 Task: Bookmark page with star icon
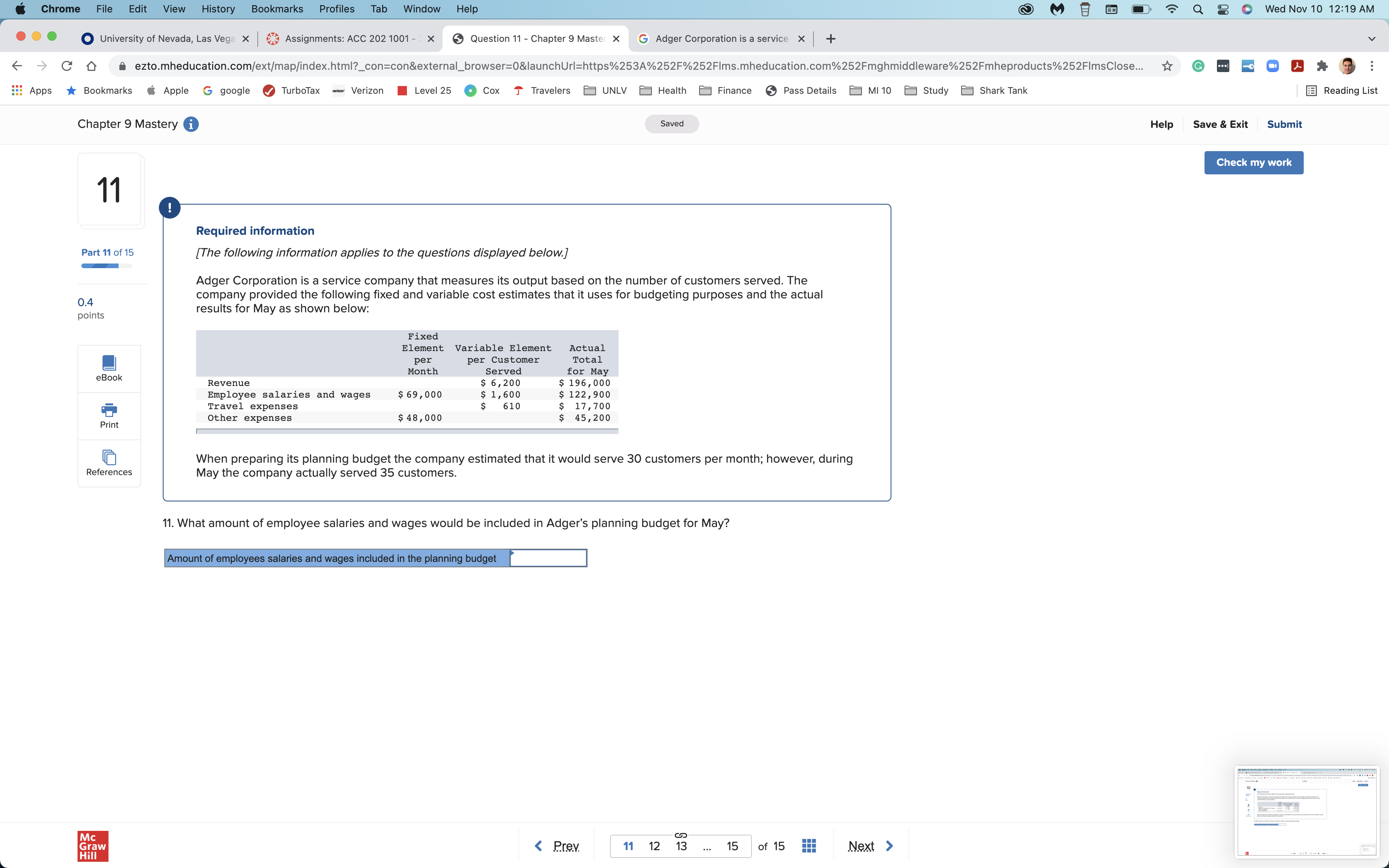tap(1167, 66)
